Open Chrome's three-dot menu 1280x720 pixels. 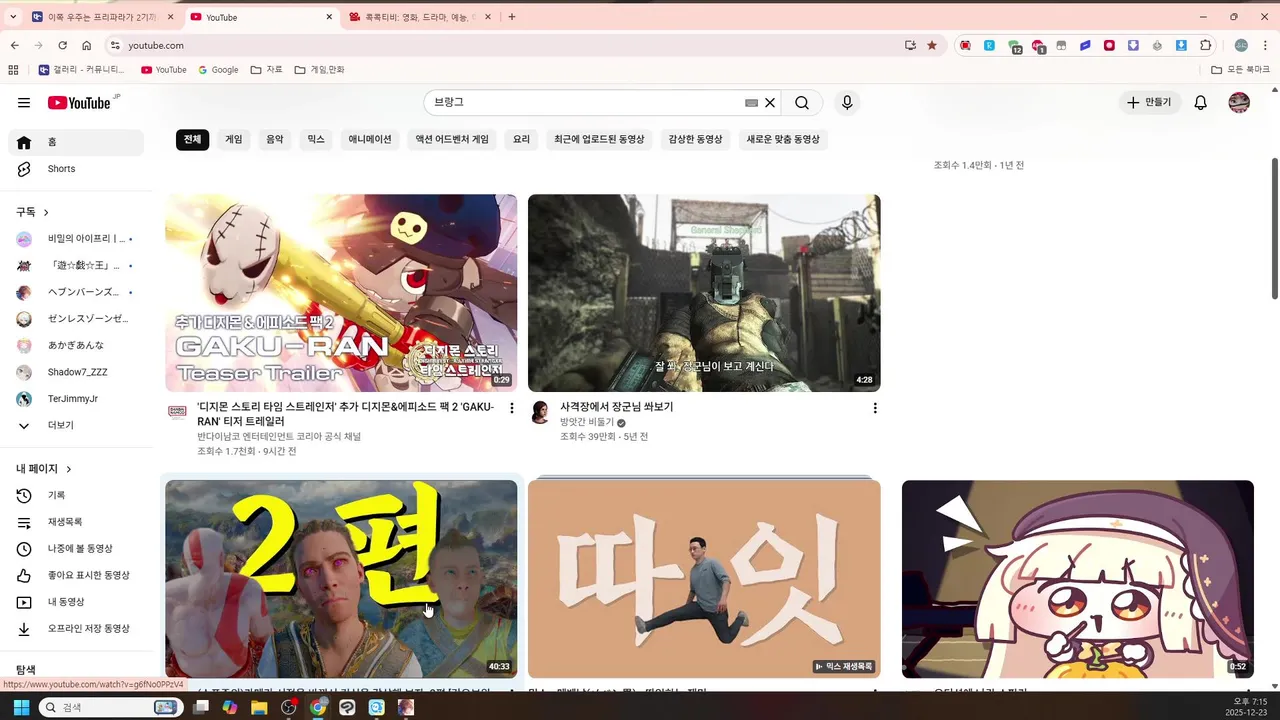tap(1265, 45)
